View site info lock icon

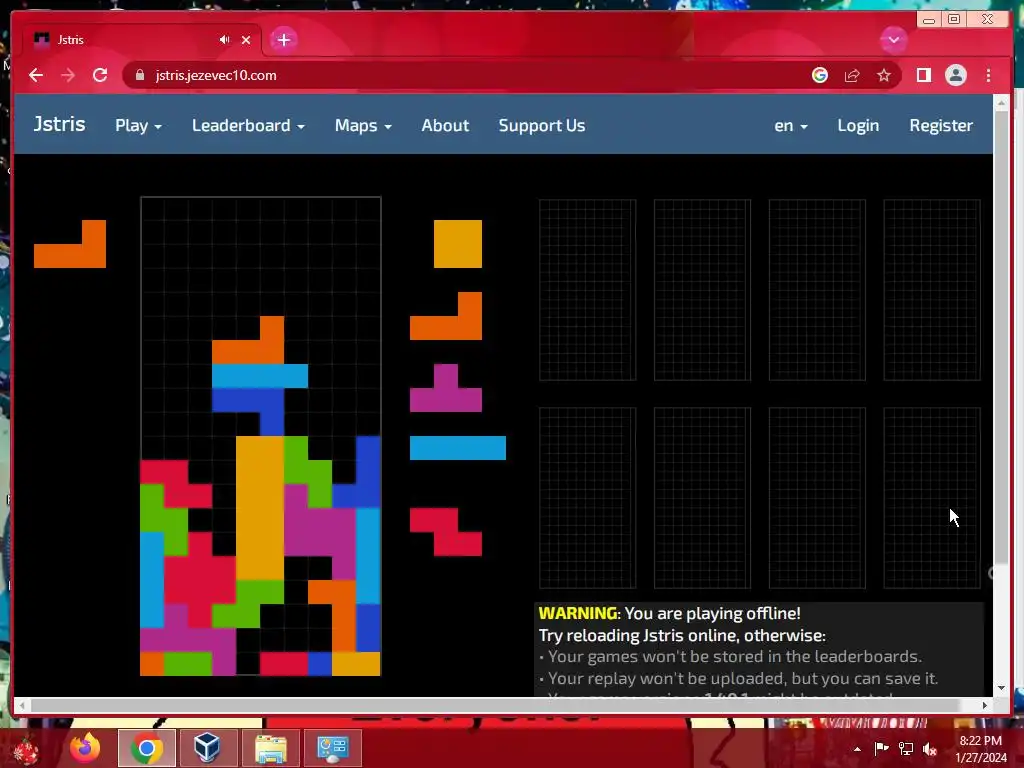point(139,75)
